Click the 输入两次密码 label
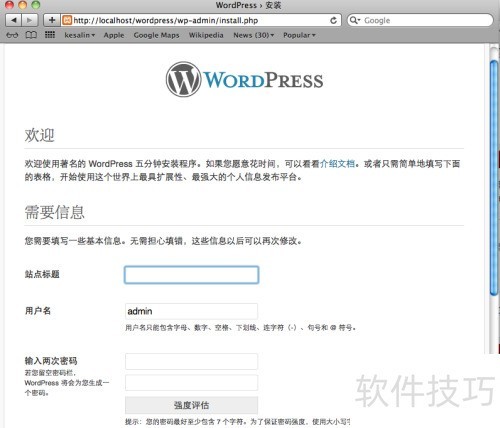Image resolution: width=500 pixels, height=428 pixels. tap(51, 361)
